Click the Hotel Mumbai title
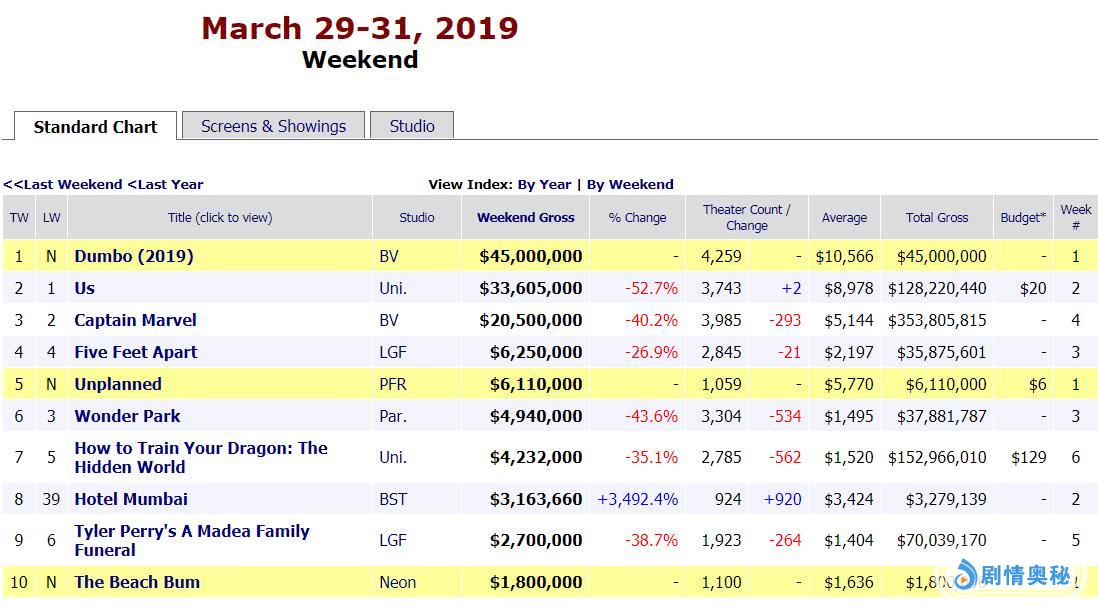This screenshot has height=605, width=1098. click(x=131, y=499)
